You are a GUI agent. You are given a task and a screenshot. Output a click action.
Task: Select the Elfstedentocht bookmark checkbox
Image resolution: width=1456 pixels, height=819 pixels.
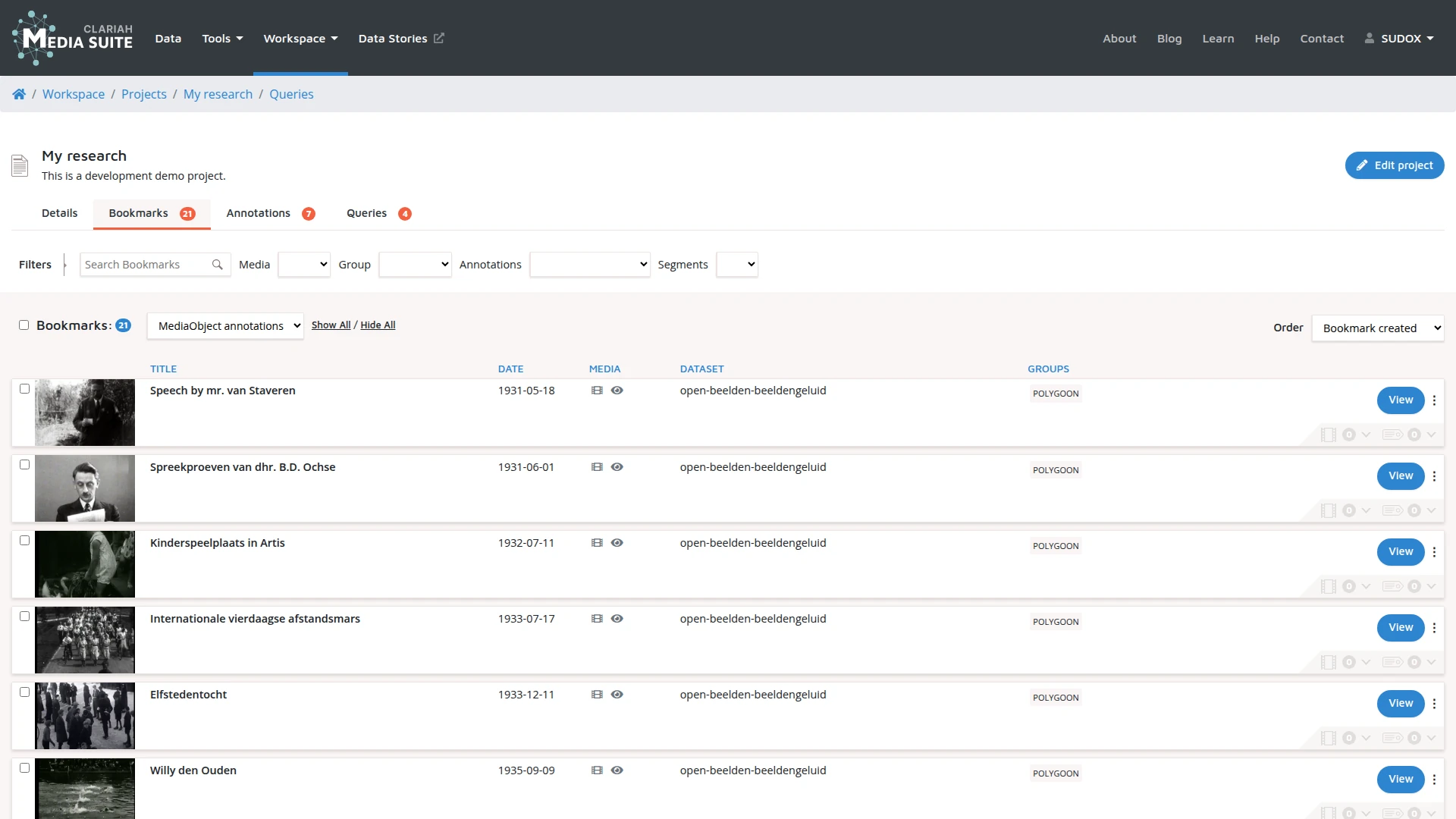pos(24,692)
